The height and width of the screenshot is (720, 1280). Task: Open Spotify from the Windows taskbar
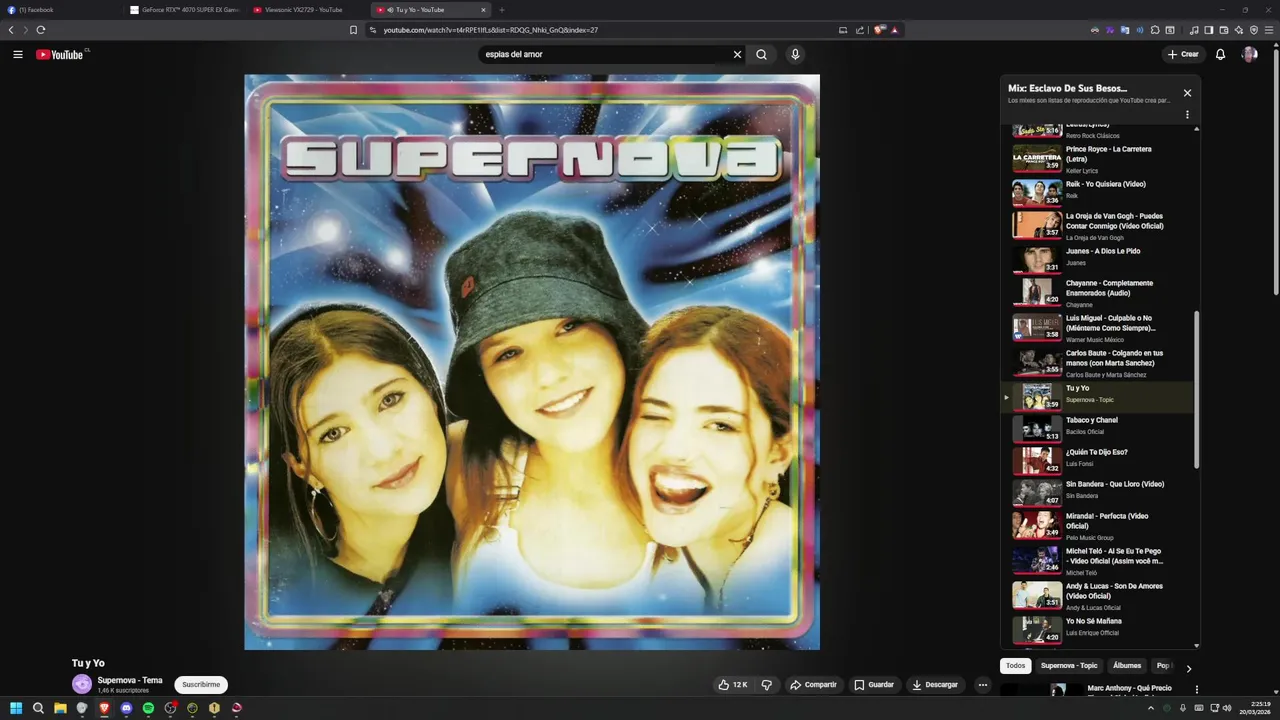tap(148, 708)
